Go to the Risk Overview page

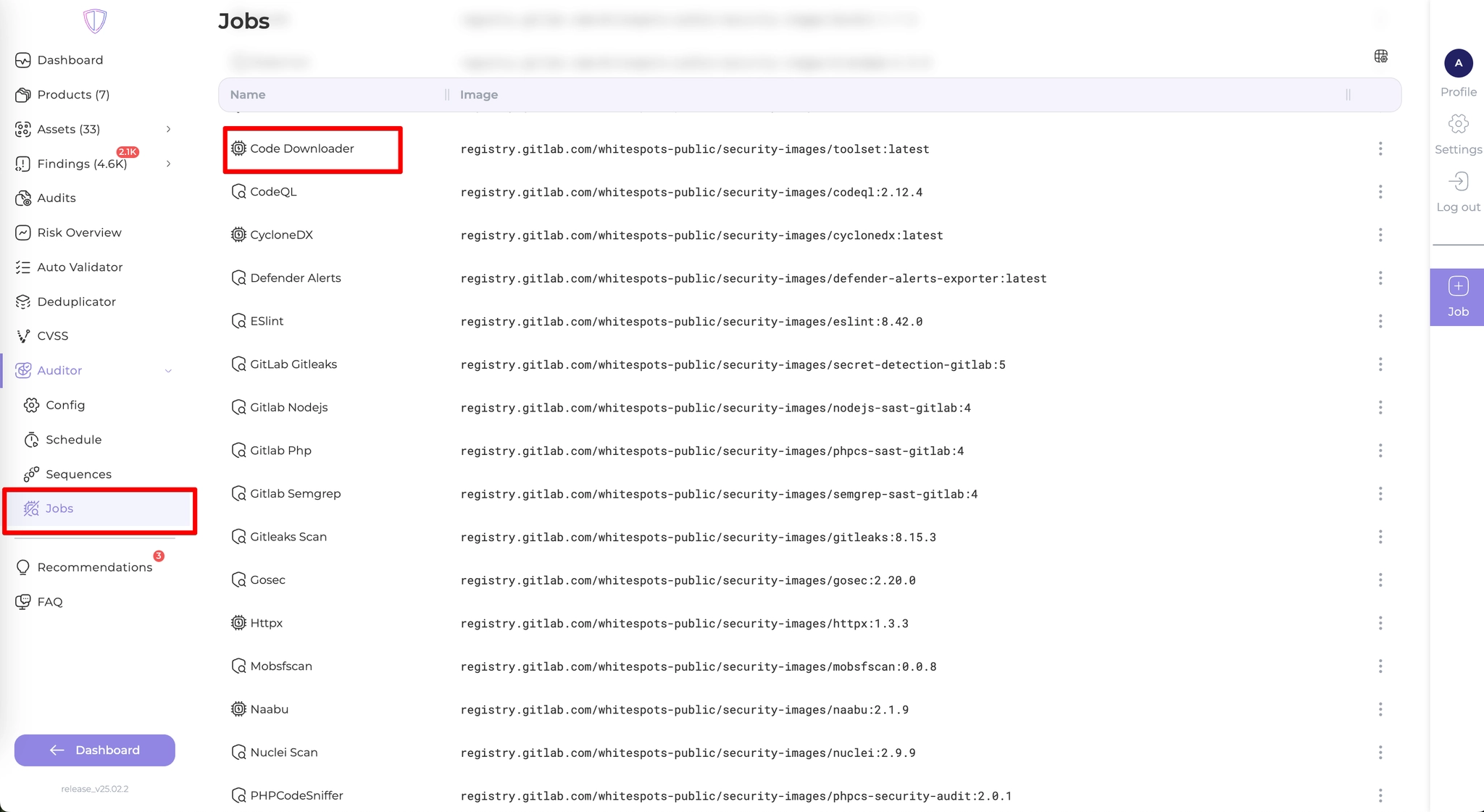pyautogui.click(x=79, y=233)
